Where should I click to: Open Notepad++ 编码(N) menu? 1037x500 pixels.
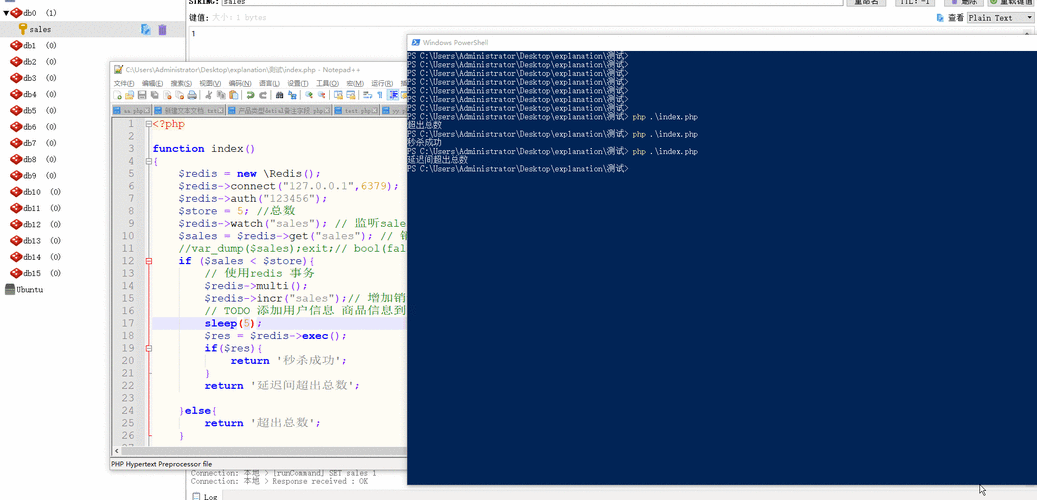239,84
